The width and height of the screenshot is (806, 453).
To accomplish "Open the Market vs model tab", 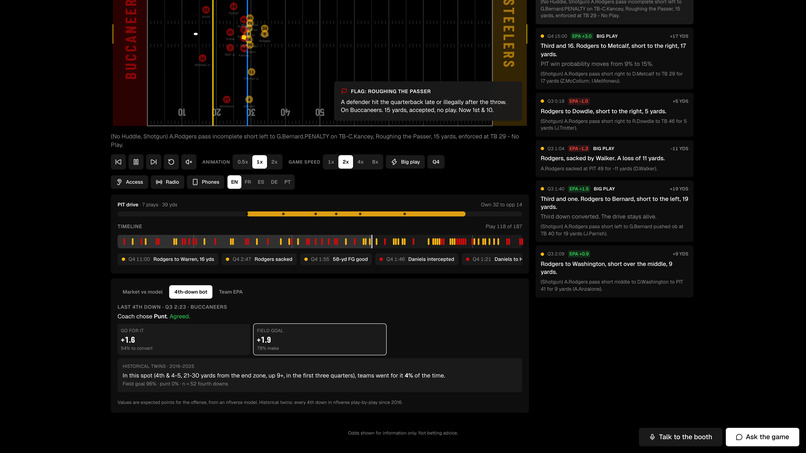I will 142,292.
